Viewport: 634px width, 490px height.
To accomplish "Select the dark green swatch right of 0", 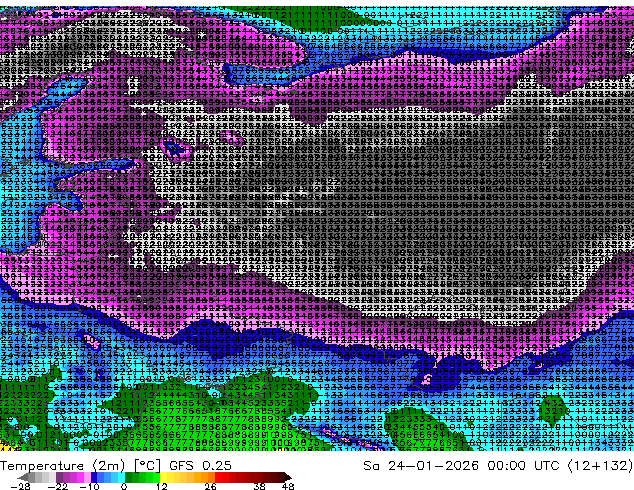I will tap(129, 477).
